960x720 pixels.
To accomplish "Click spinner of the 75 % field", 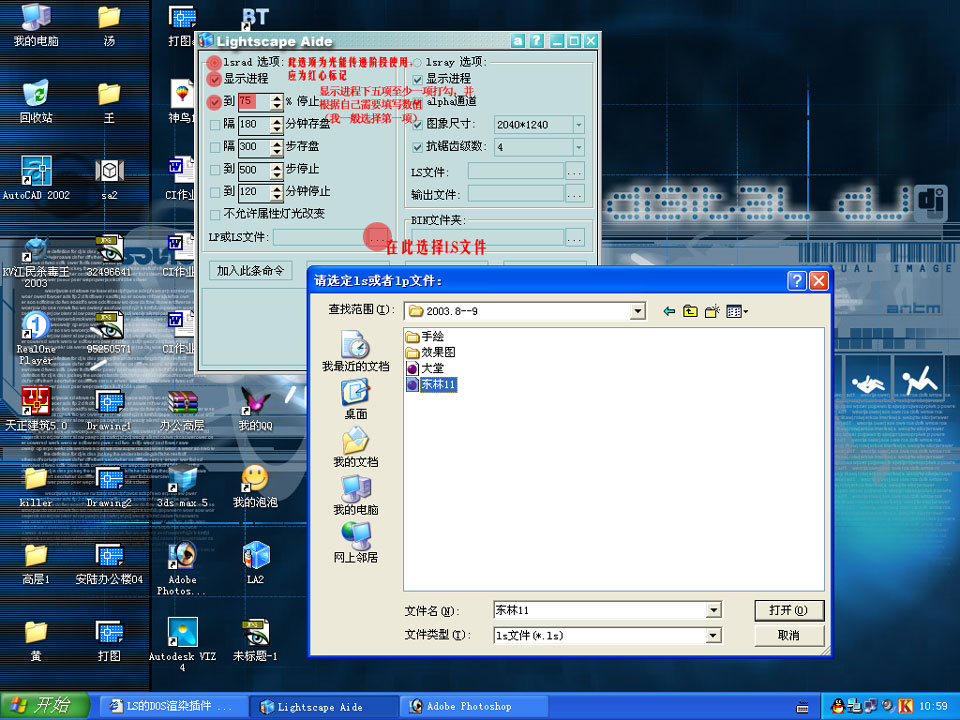I will [x=277, y=102].
